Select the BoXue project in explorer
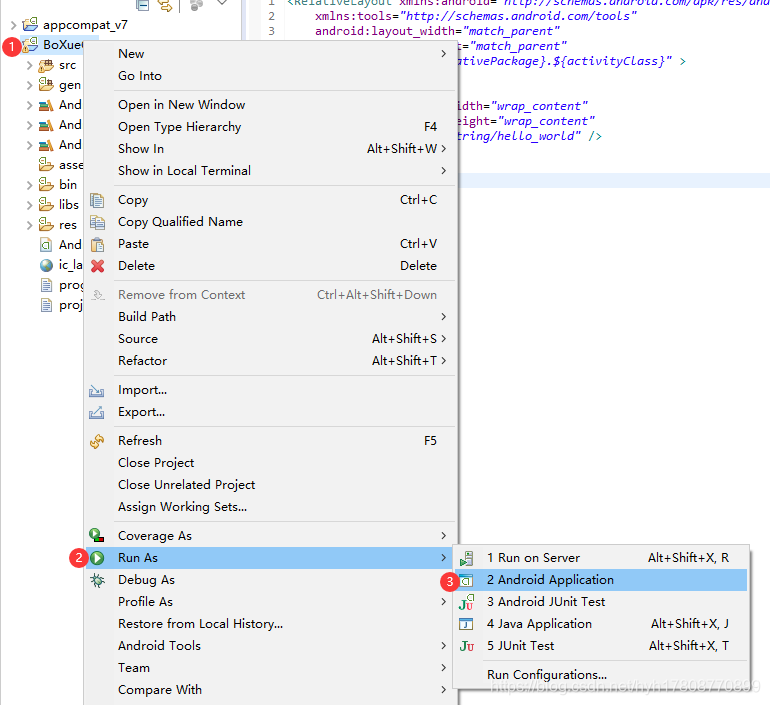770x705 pixels. pos(62,45)
